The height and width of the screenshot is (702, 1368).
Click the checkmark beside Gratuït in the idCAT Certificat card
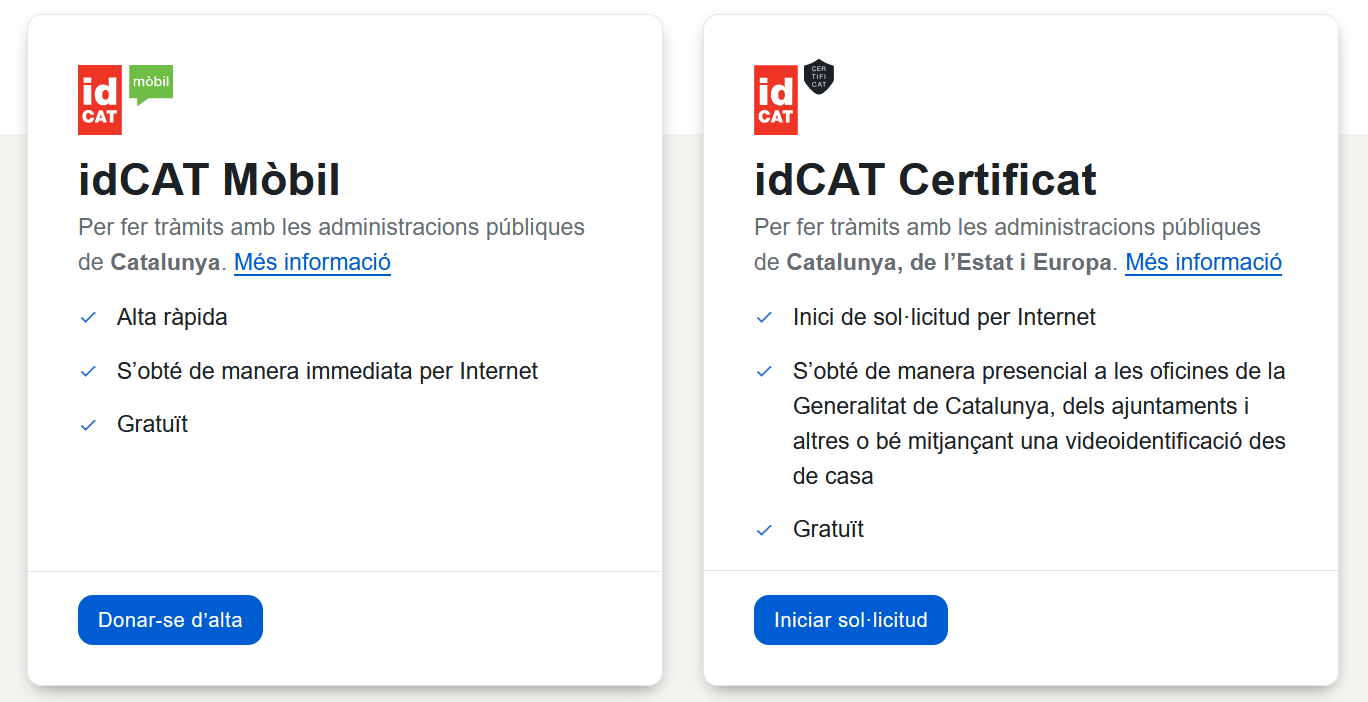pos(764,530)
